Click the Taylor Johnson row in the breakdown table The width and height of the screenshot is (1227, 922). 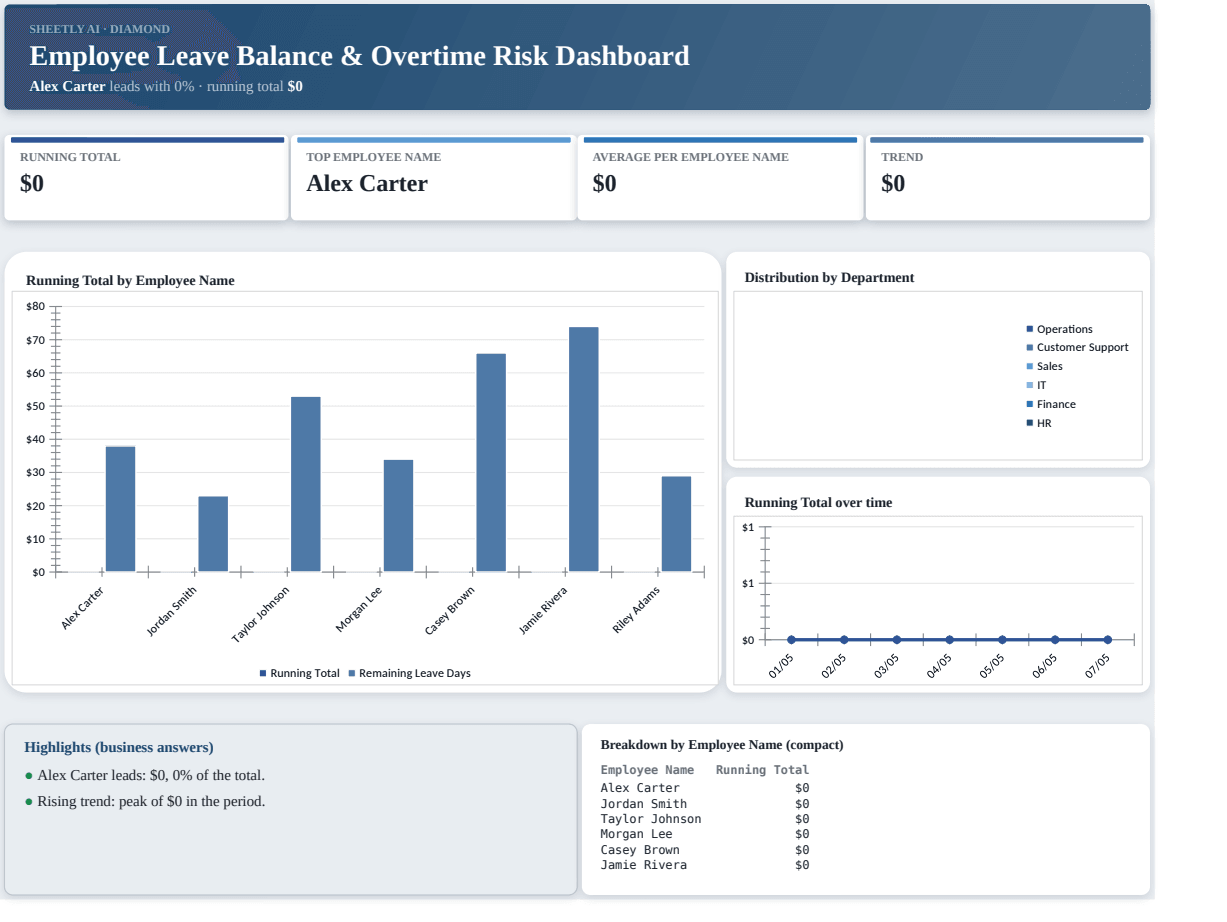[x=705, y=819]
